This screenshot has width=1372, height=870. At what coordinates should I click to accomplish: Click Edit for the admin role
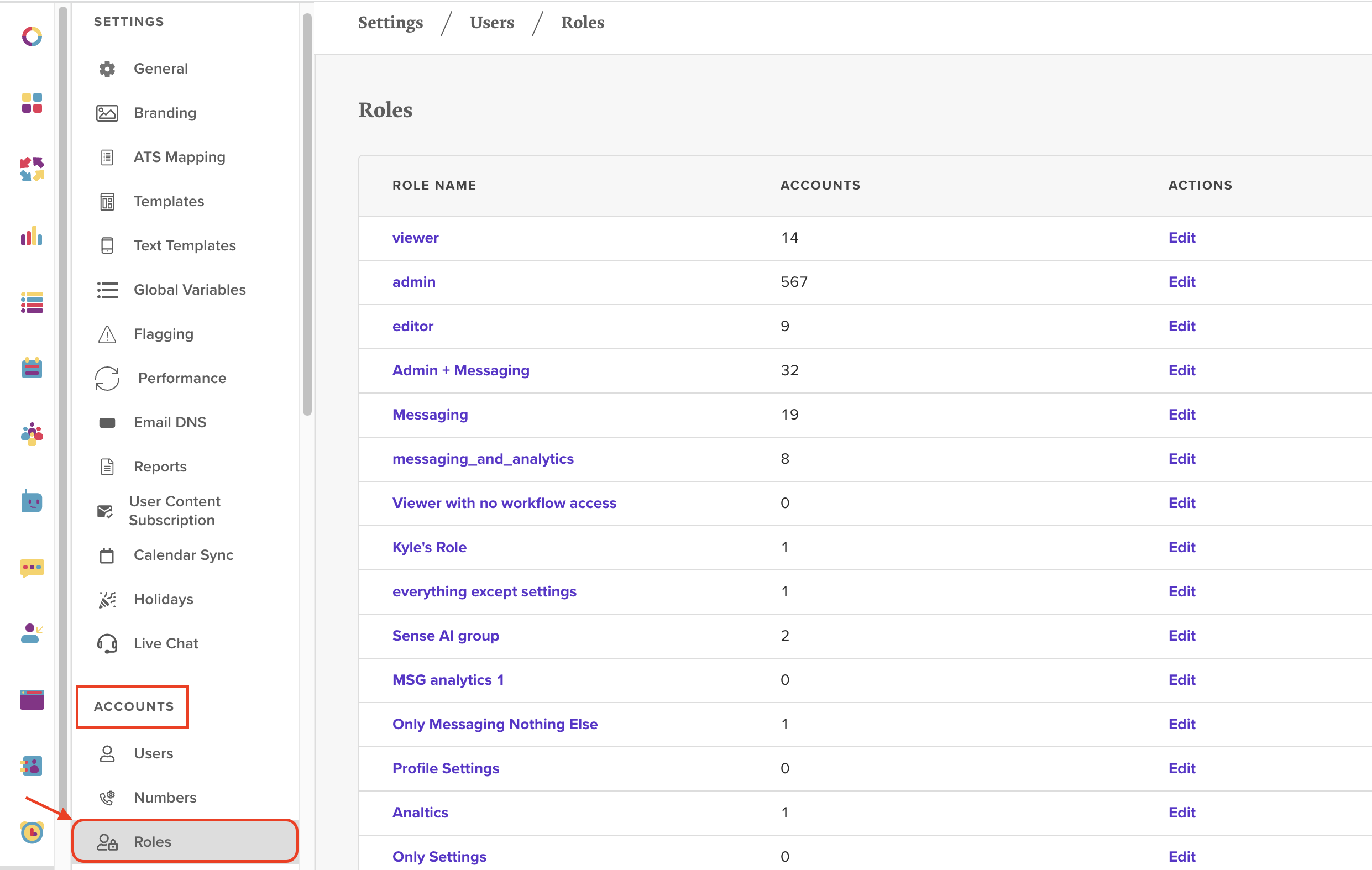[x=1181, y=281]
